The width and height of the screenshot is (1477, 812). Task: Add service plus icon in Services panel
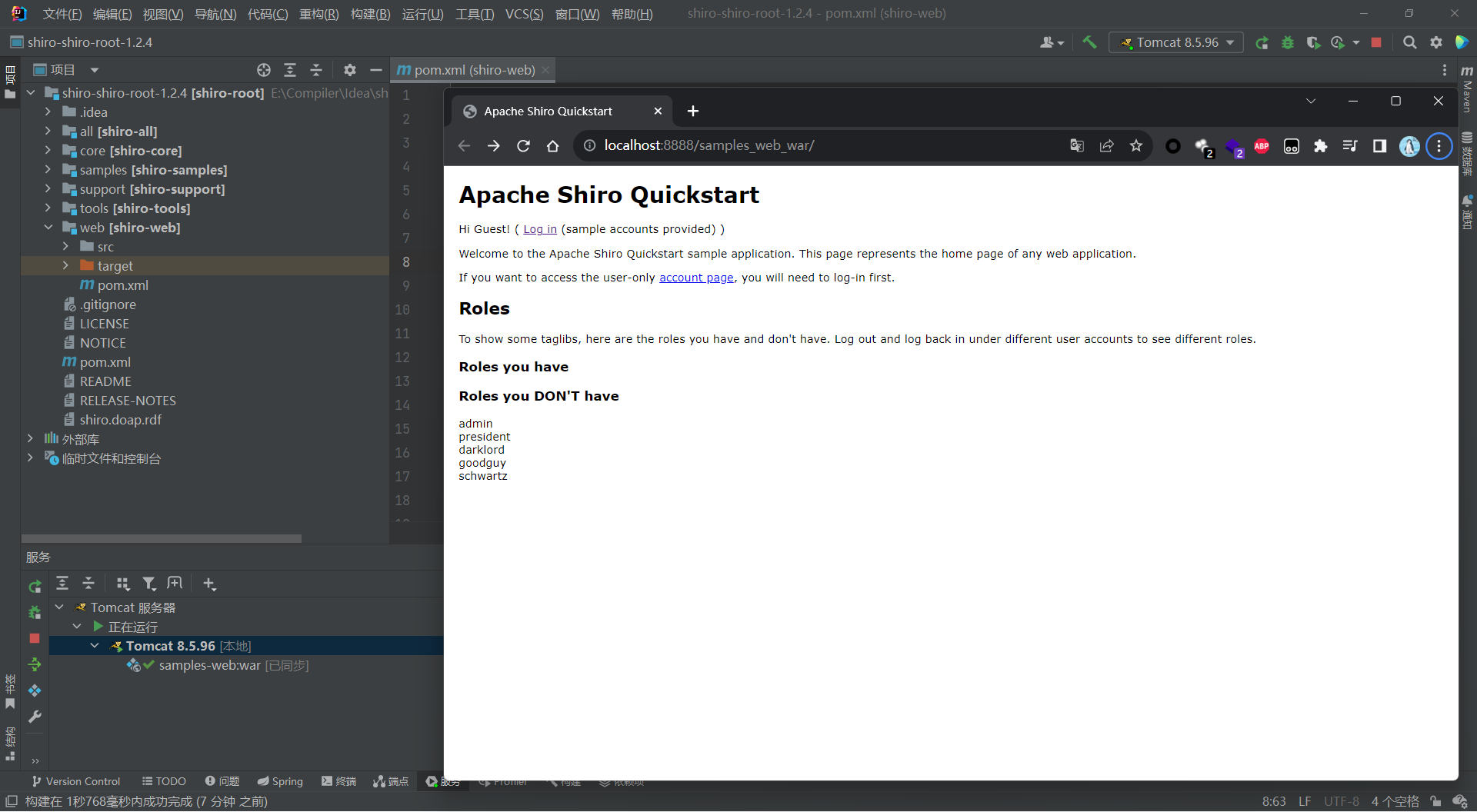(x=209, y=584)
